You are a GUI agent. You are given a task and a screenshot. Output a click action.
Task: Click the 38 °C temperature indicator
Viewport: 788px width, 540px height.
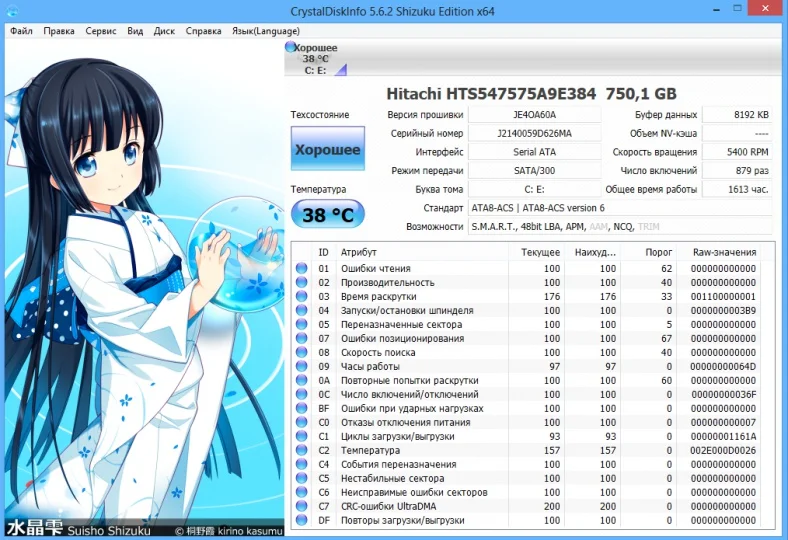(x=328, y=214)
